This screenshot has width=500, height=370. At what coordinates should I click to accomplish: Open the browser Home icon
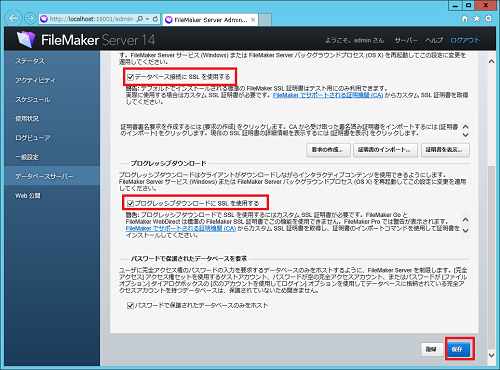[465, 19]
